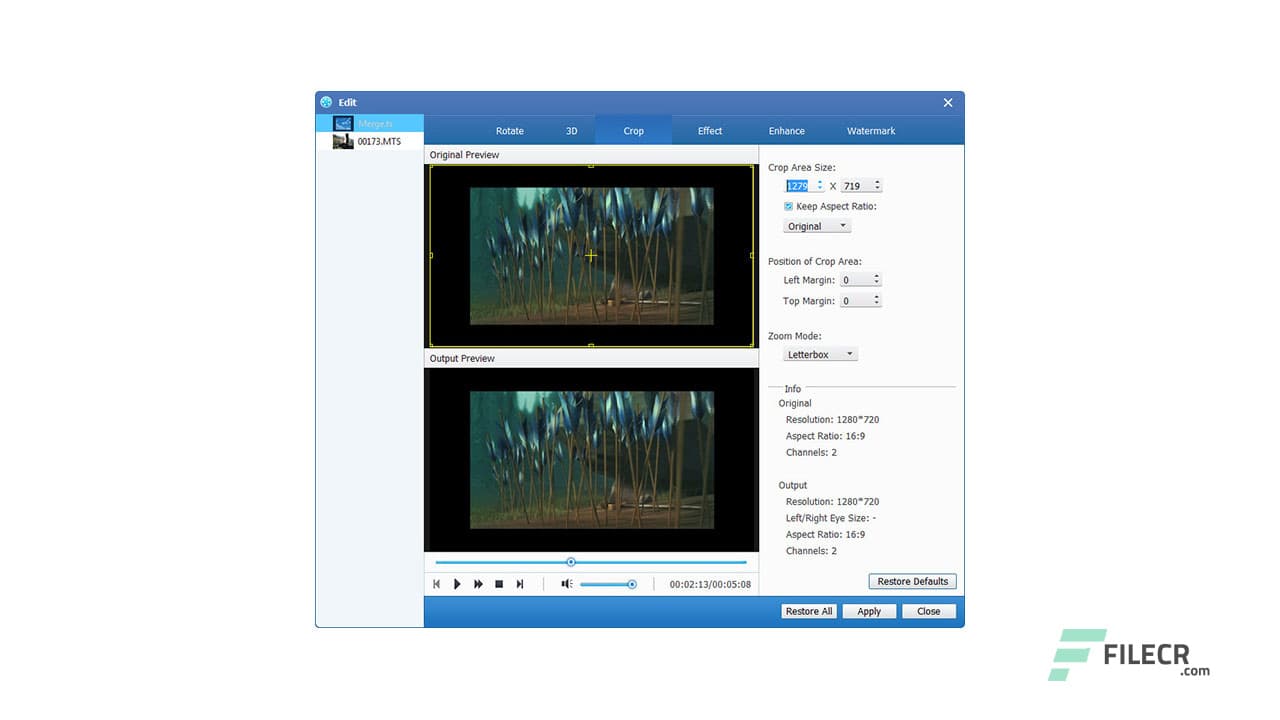Increase crop width using the up arrow
This screenshot has height=720, width=1280.
(x=819, y=182)
